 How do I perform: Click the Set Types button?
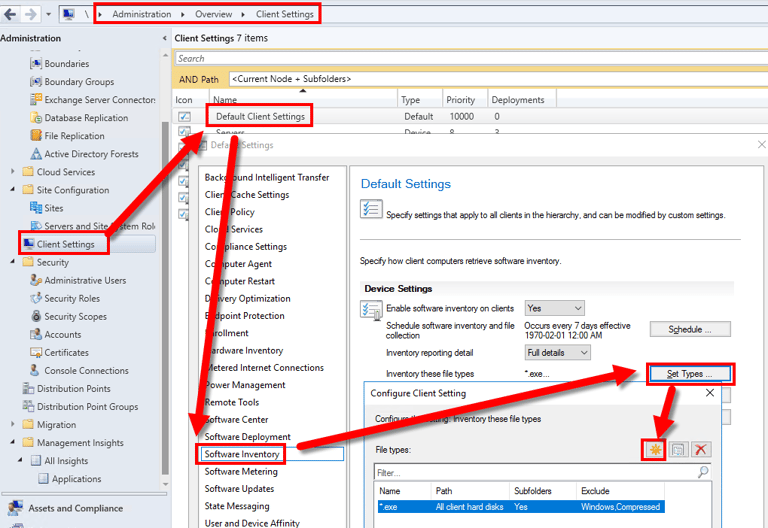pyautogui.click(x=690, y=374)
